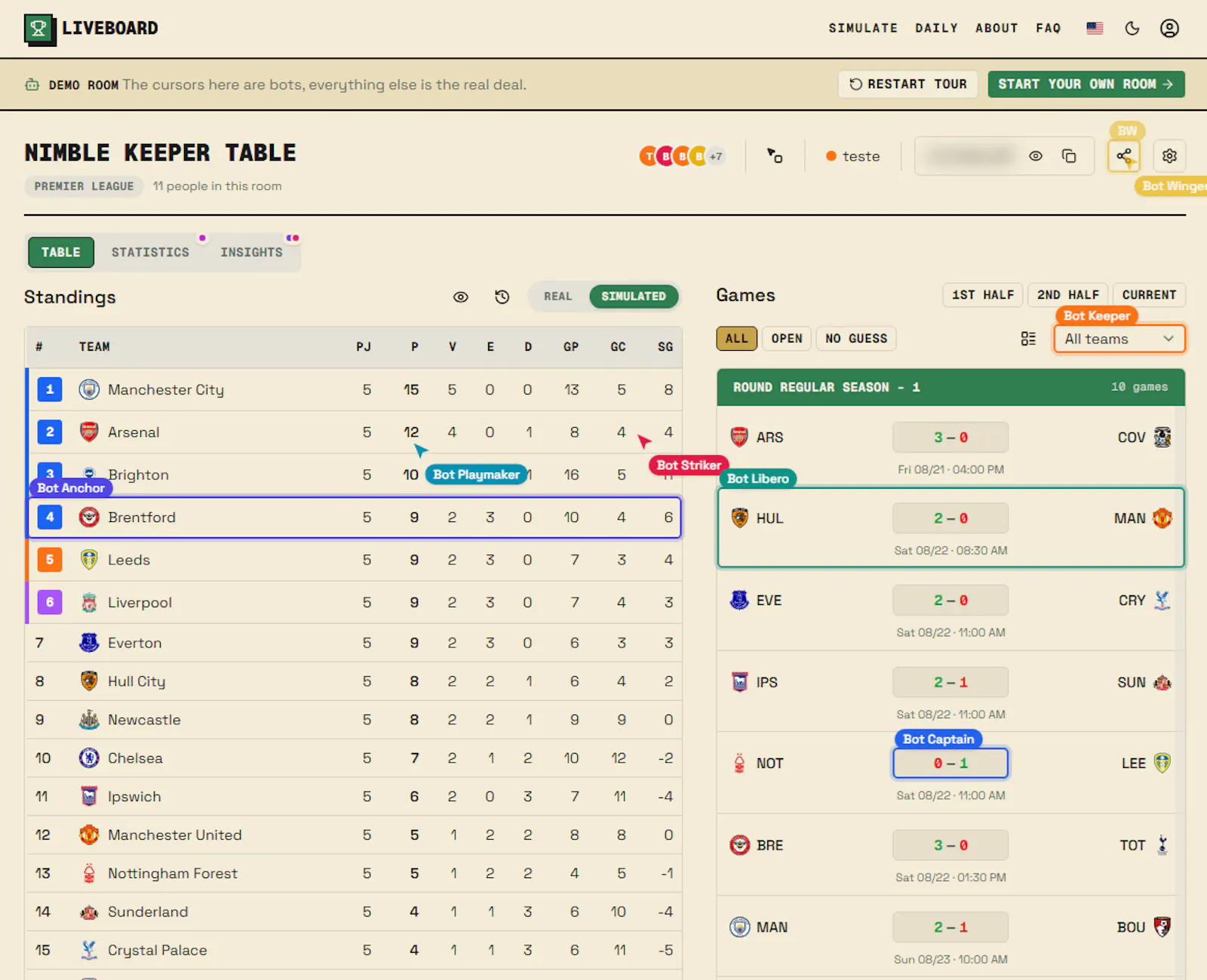Open room settings gear icon
Viewport: 1207px width, 980px height.
[1169, 156]
